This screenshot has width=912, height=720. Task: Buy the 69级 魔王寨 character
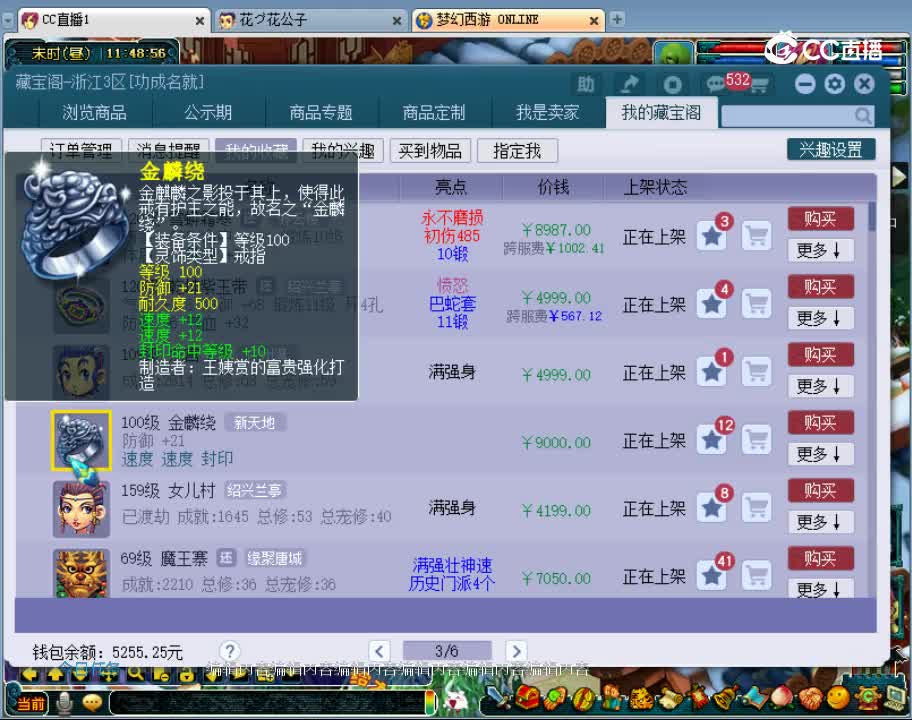tap(820, 559)
